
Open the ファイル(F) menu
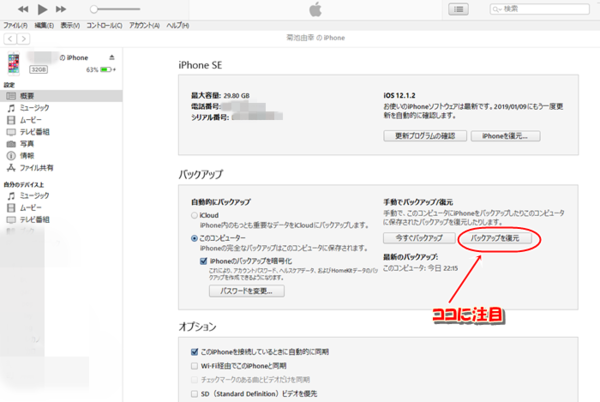coord(15,25)
